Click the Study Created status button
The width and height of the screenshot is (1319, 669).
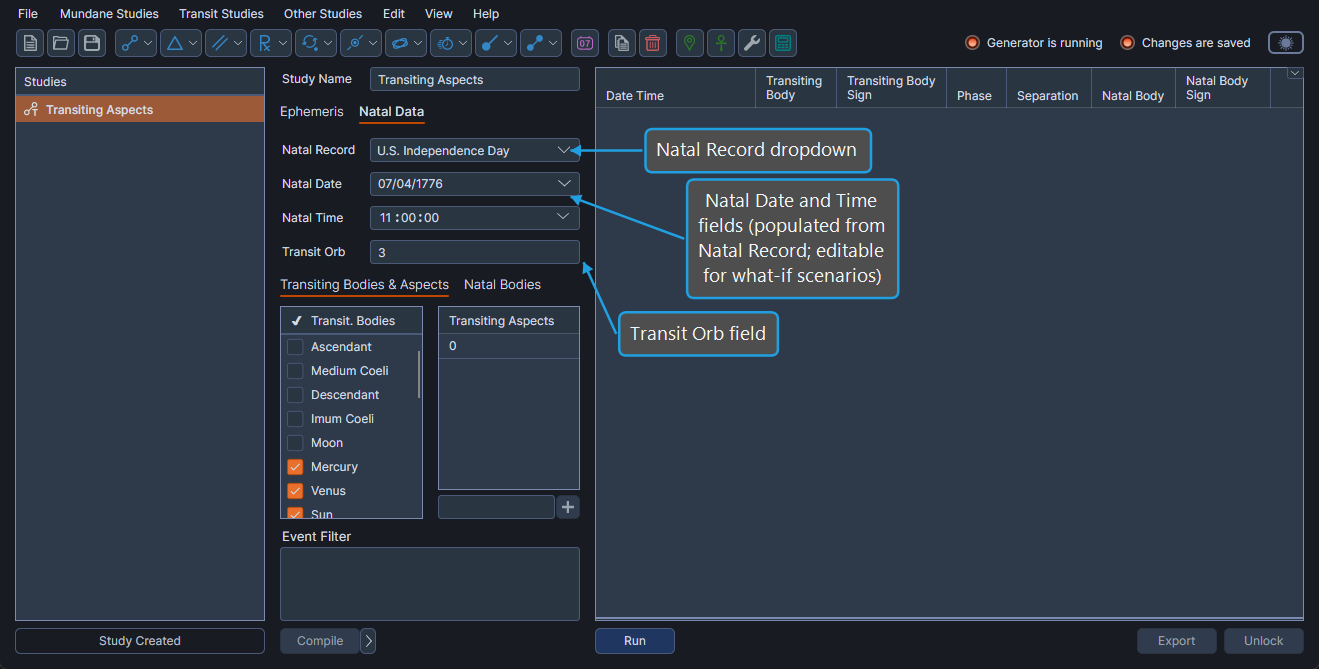coord(140,641)
